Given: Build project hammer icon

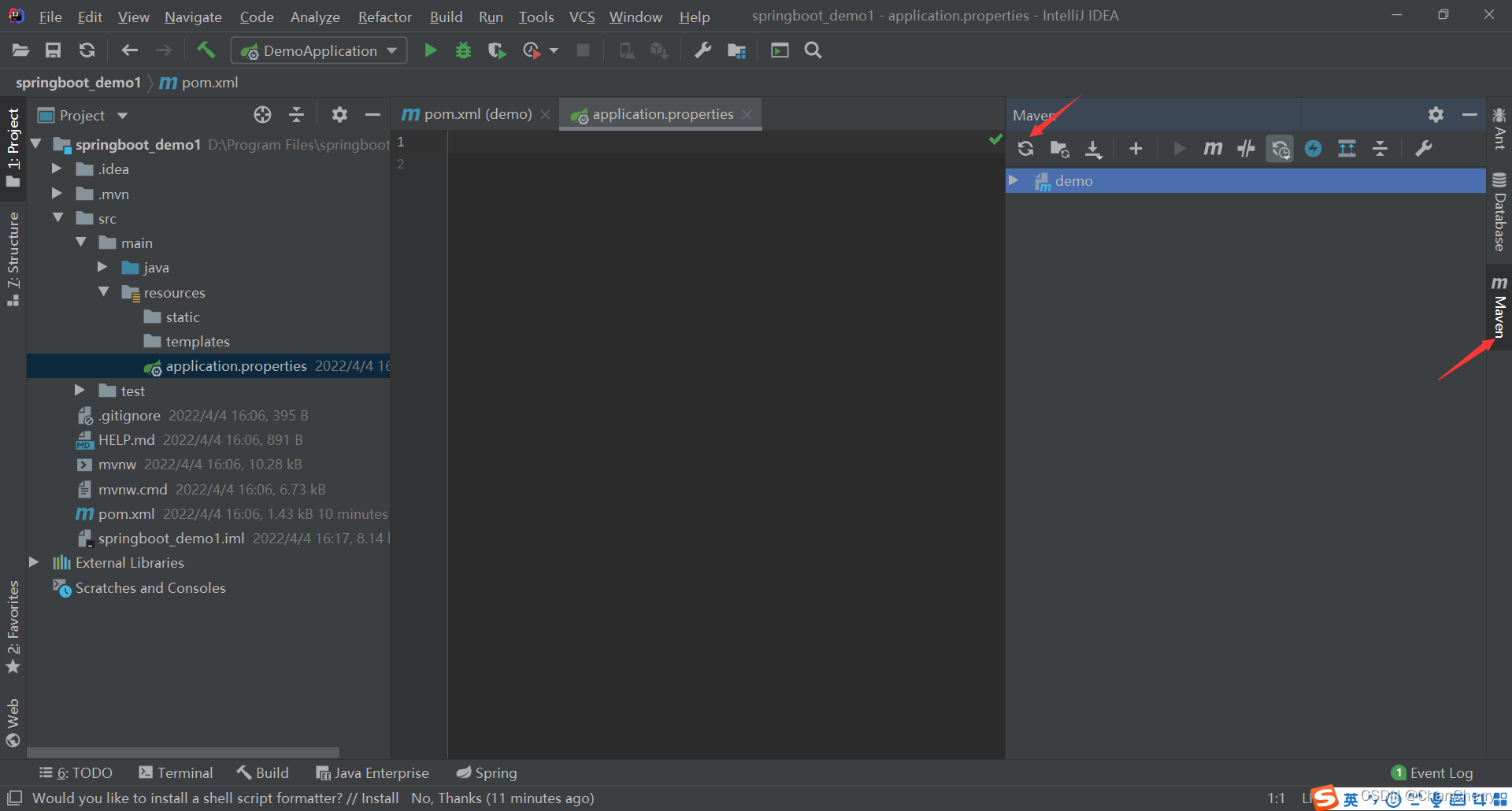Looking at the screenshot, I should (206, 50).
